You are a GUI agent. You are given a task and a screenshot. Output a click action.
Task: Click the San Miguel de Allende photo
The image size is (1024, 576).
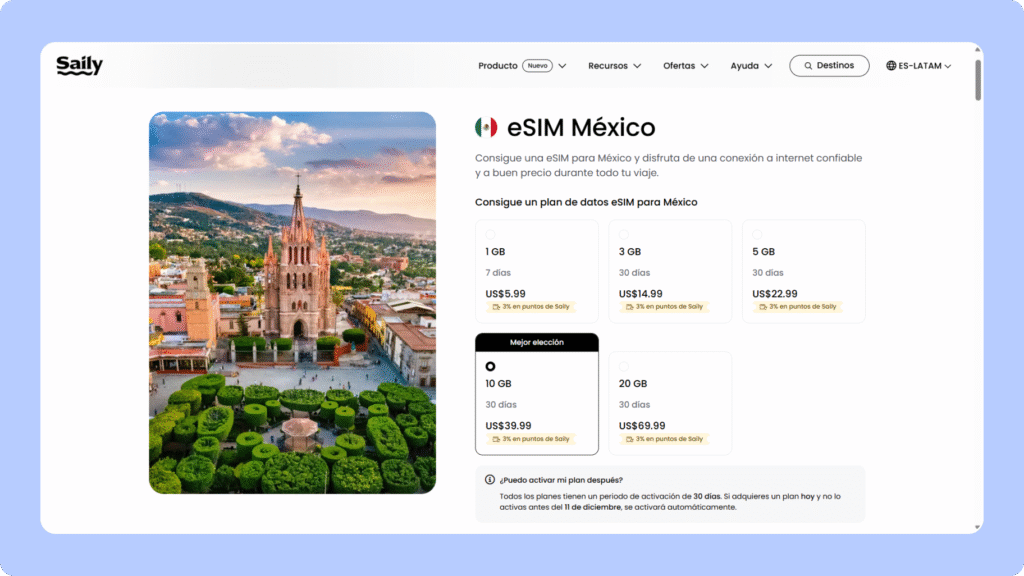pyautogui.click(x=292, y=302)
